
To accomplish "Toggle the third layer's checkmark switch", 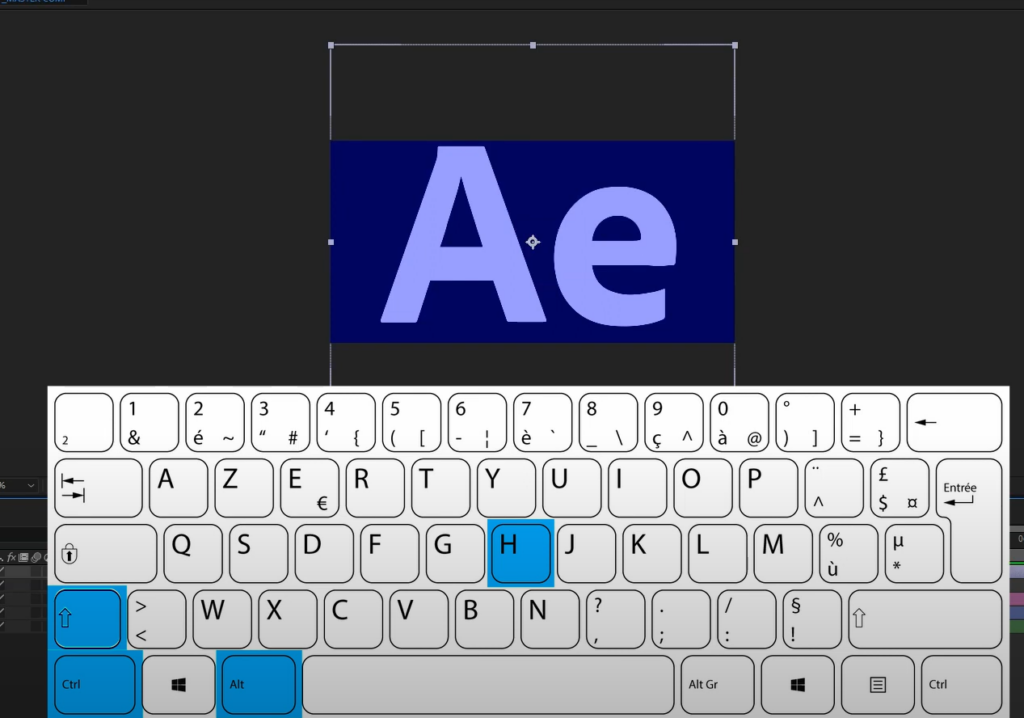I will (2, 597).
